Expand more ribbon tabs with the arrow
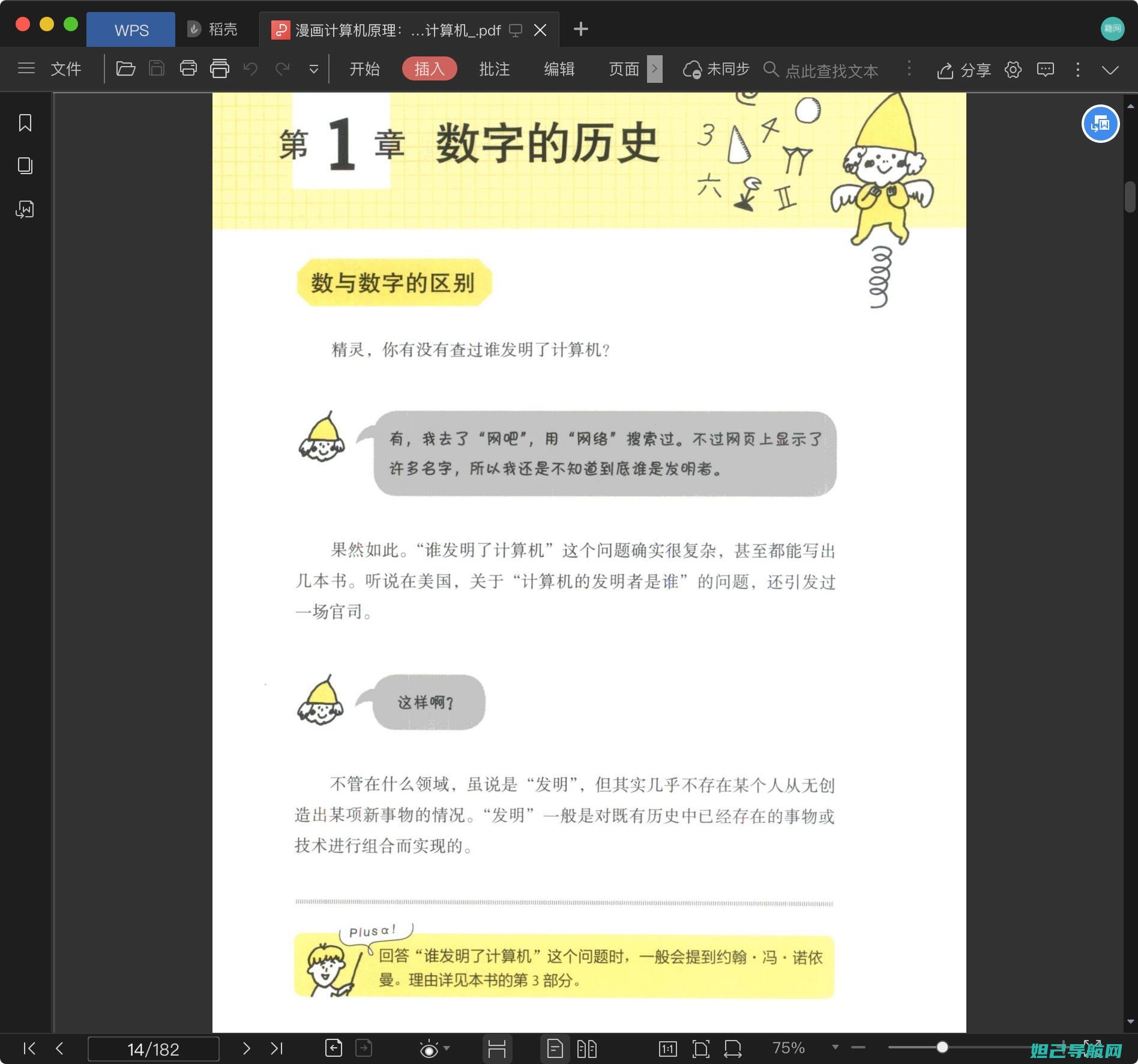 (x=655, y=69)
